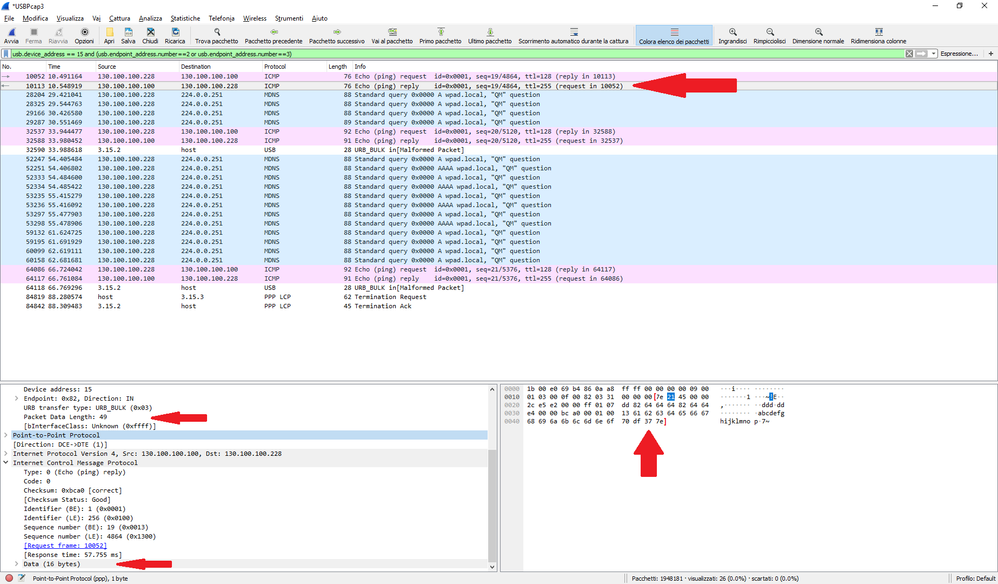This screenshot has height=584, width=998.
Task: Open a capture file with Apri
Action: coord(109,35)
